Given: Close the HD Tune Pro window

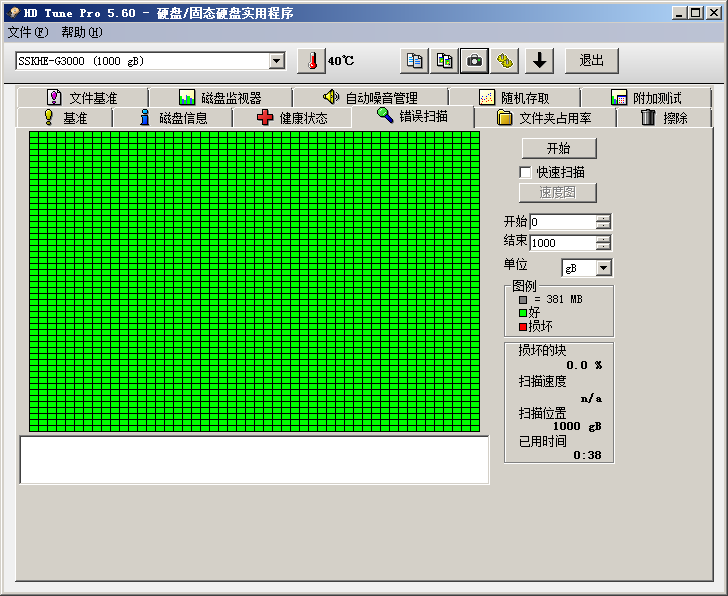Looking at the screenshot, I should point(714,13).
